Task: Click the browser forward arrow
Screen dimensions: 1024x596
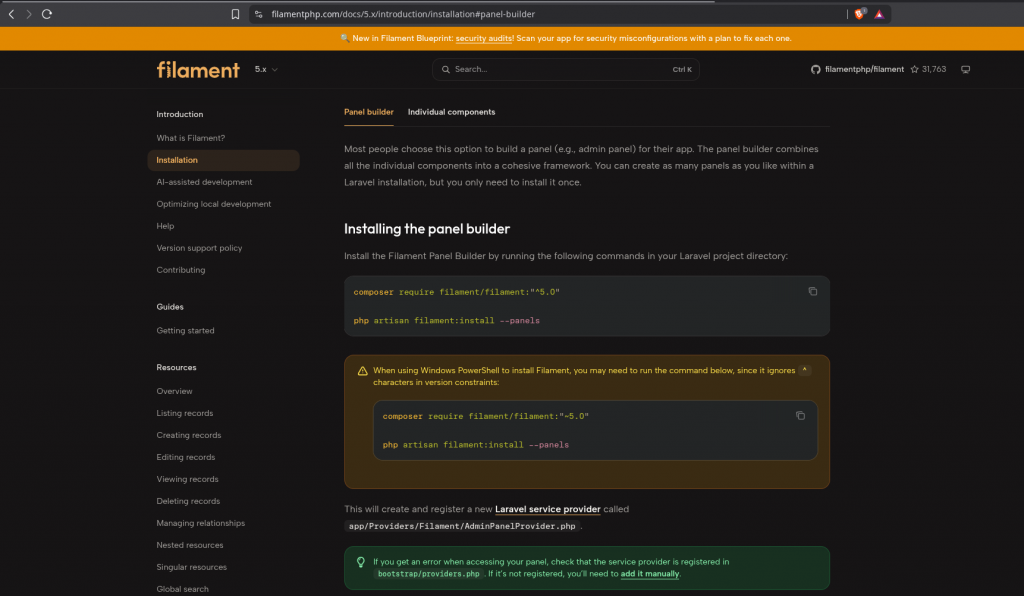Action: pos(29,14)
